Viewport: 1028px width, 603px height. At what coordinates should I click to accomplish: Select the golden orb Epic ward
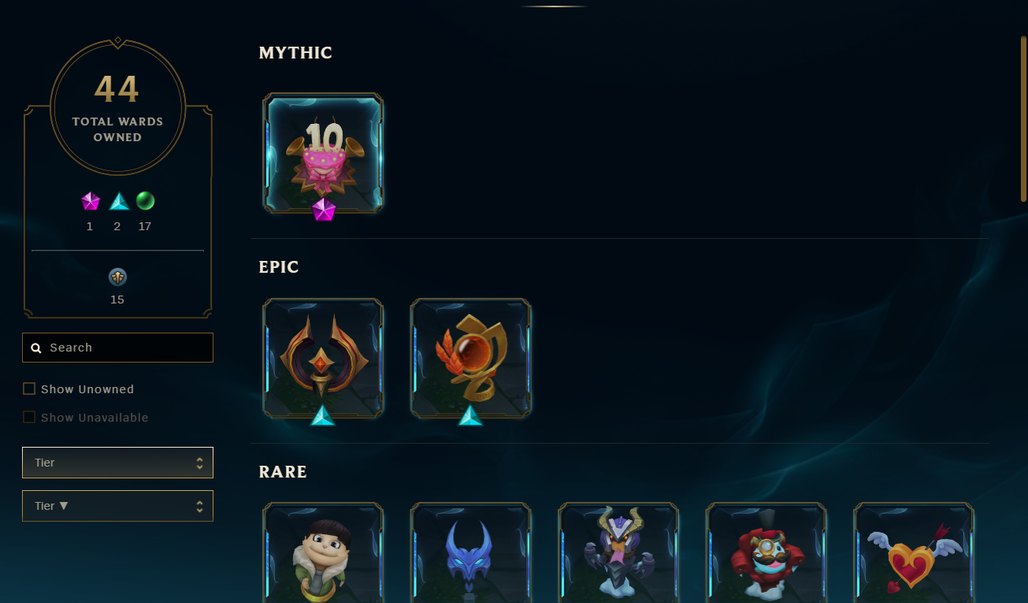pyautogui.click(x=471, y=358)
